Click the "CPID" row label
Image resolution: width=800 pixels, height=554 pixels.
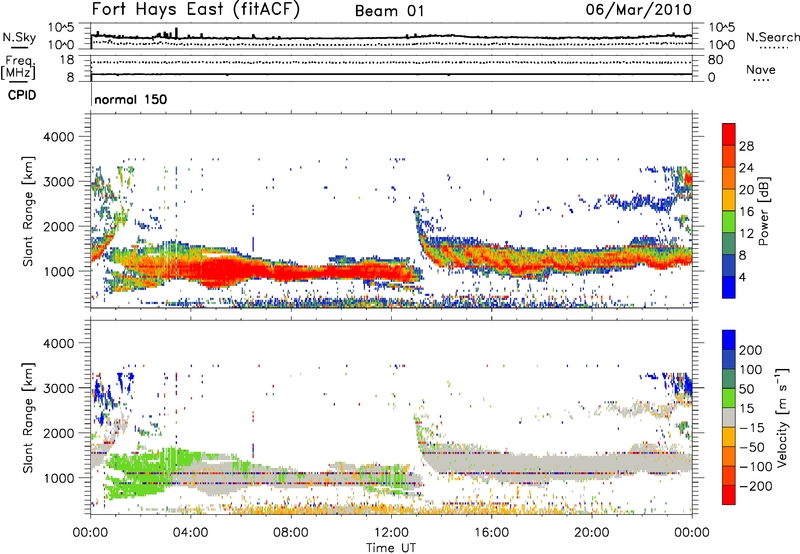pyautogui.click(x=22, y=95)
